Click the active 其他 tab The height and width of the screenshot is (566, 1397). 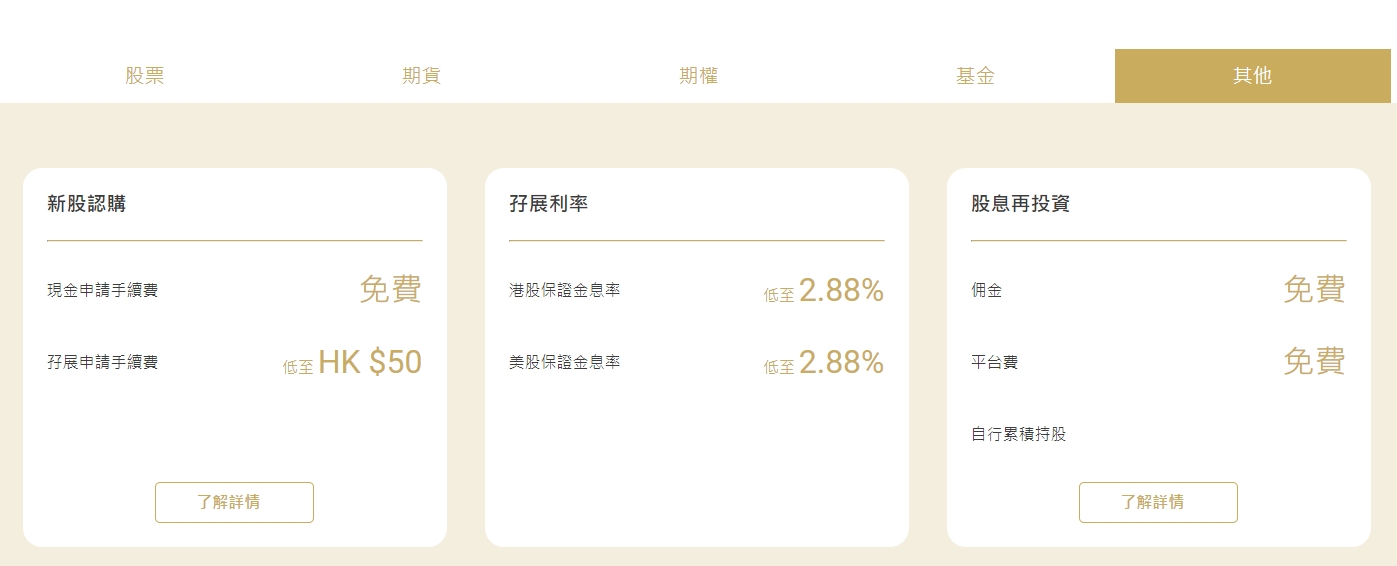pyautogui.click(x=1252, y=76)
